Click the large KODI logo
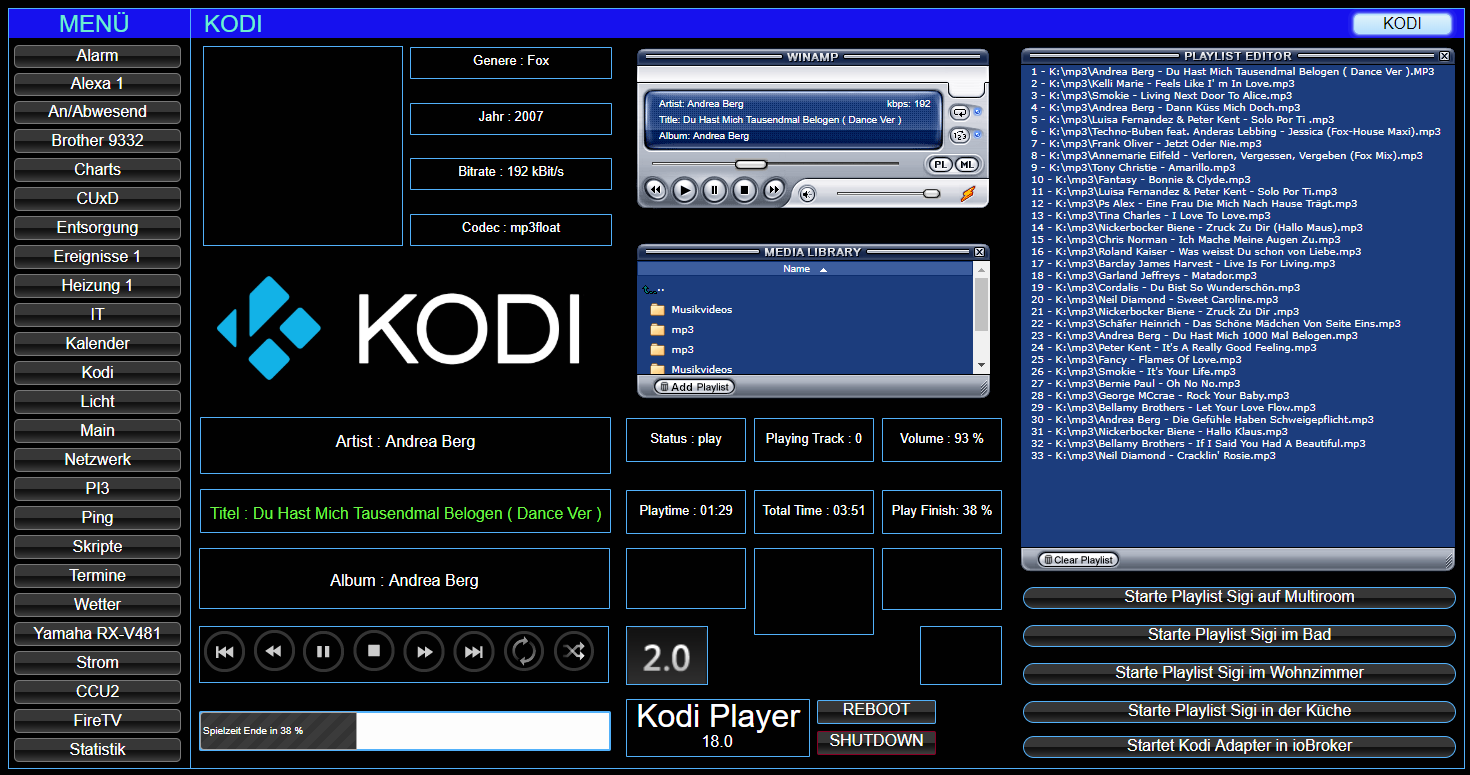Screen dimensions: 1470x775 click(x=398, y=328)
